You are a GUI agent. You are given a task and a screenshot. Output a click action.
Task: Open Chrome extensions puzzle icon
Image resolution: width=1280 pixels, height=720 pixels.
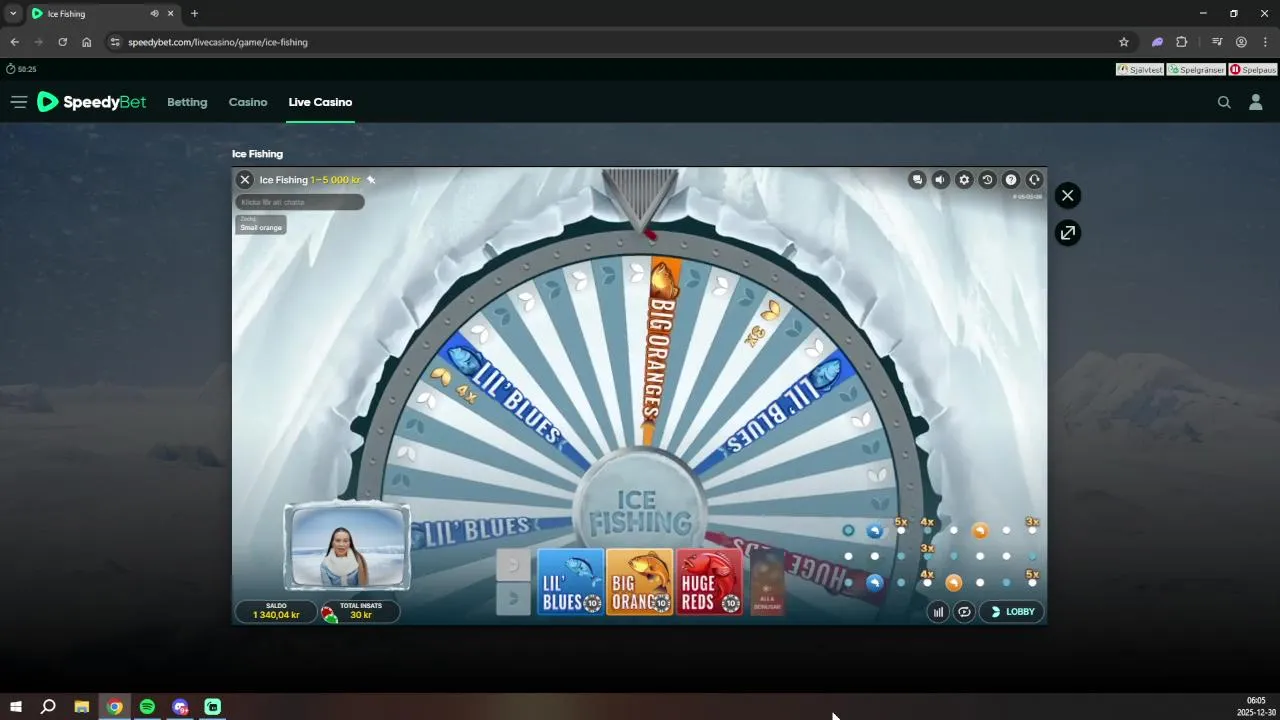[1182, 42]
